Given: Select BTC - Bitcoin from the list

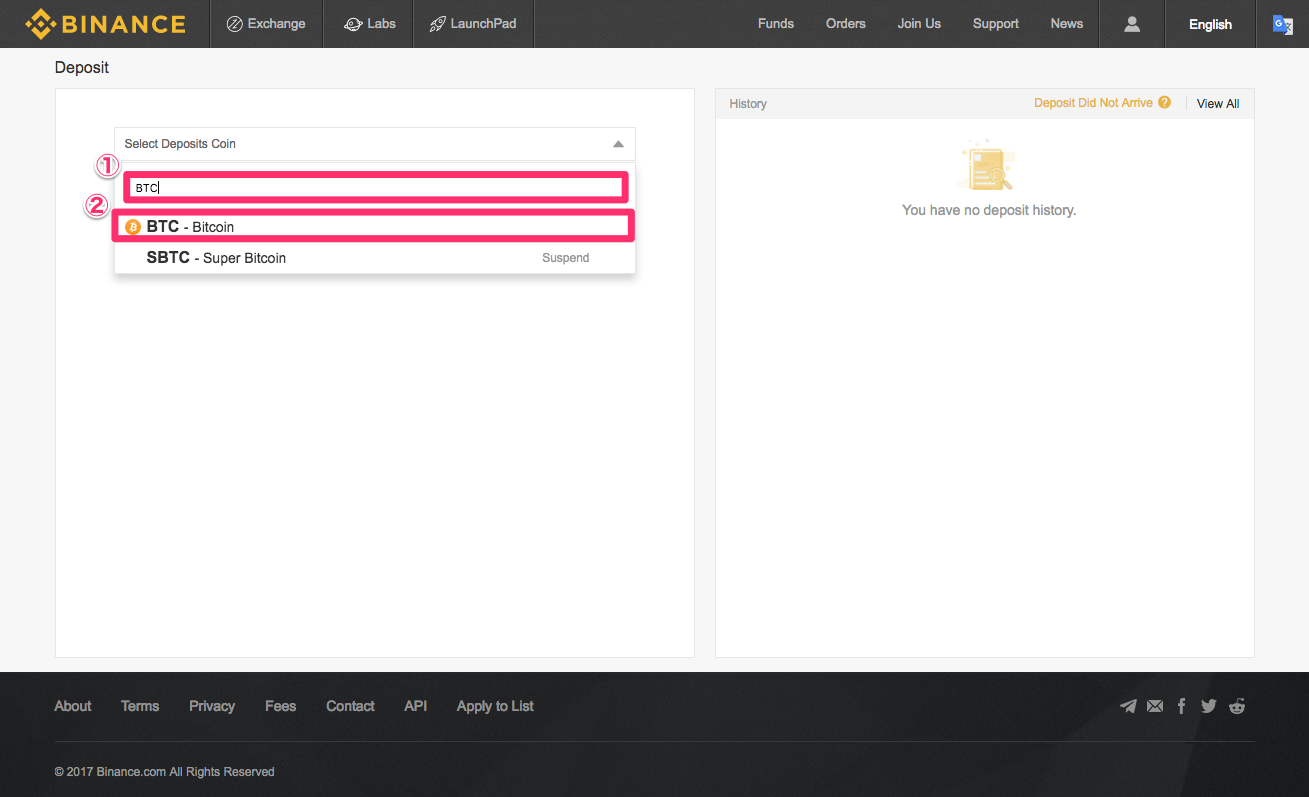Looking at the screenshot, I should coord(374,227).
